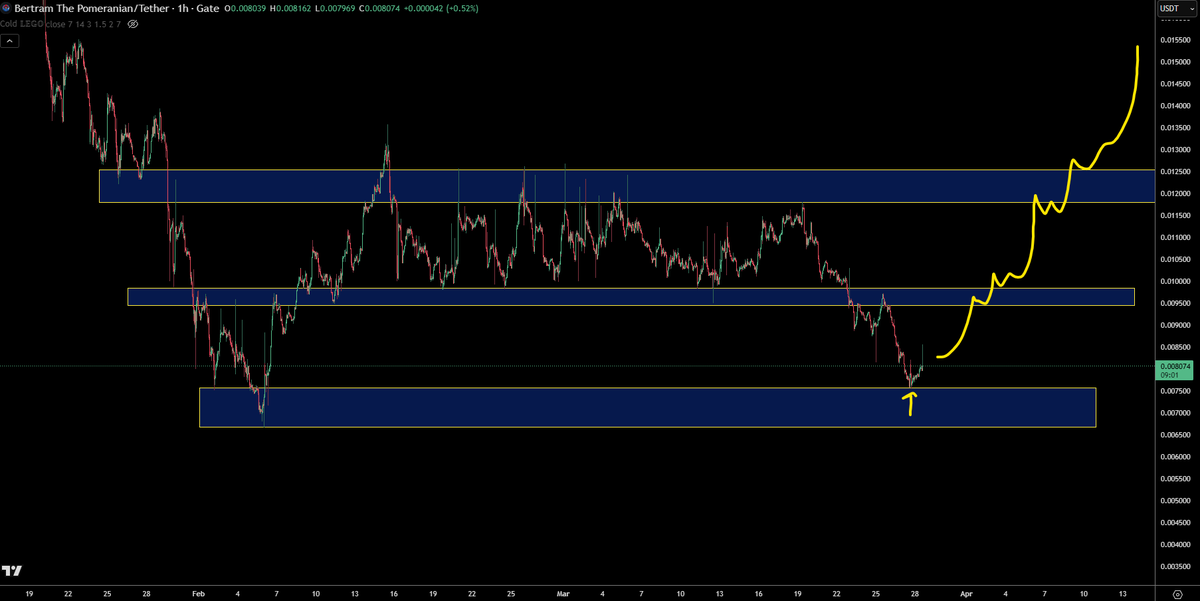Click the 0.009000 price axis label
The height and width of the screenshot is (601, 1200).
(1176, 325)
